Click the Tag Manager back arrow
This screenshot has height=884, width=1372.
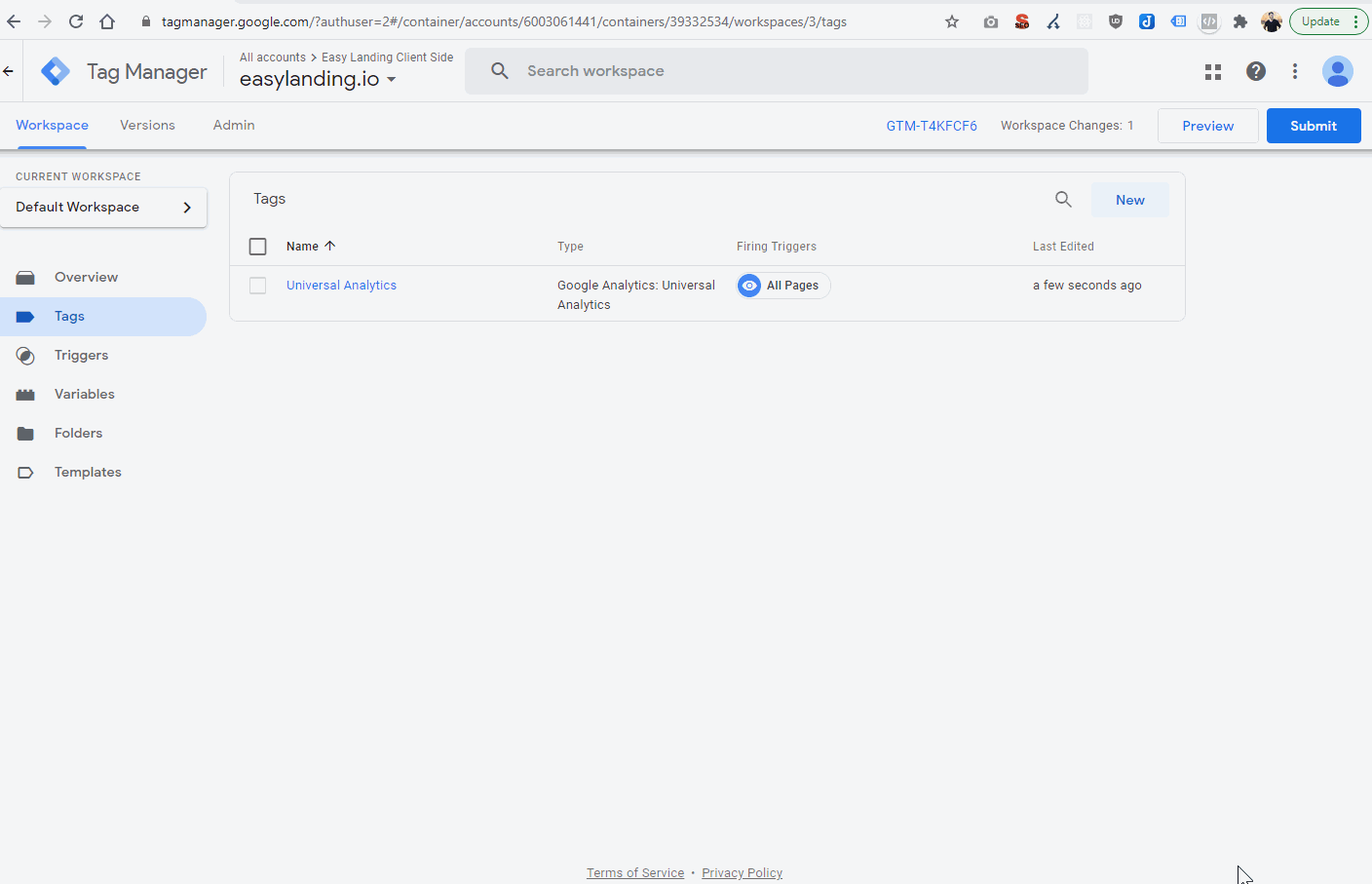8,71
